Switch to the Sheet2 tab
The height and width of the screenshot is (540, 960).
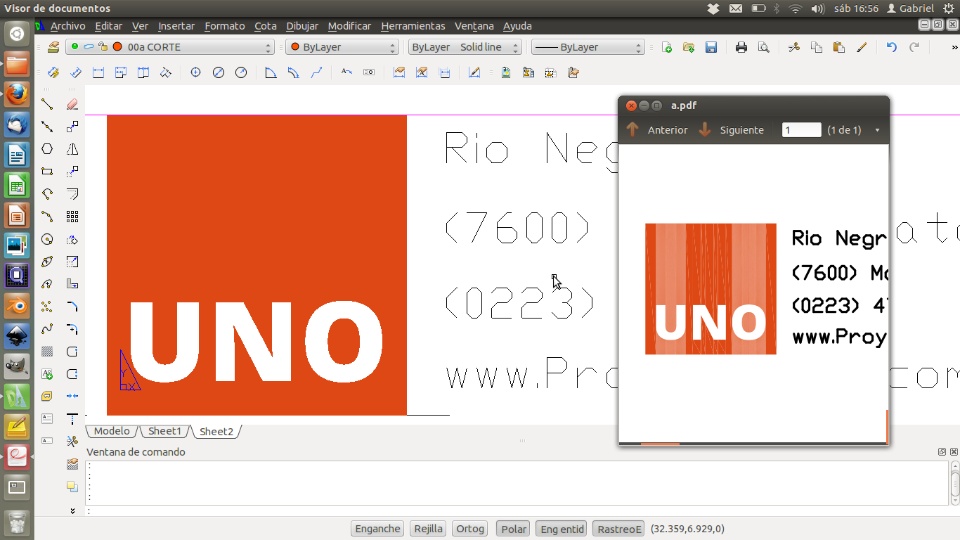pos(216,431)
